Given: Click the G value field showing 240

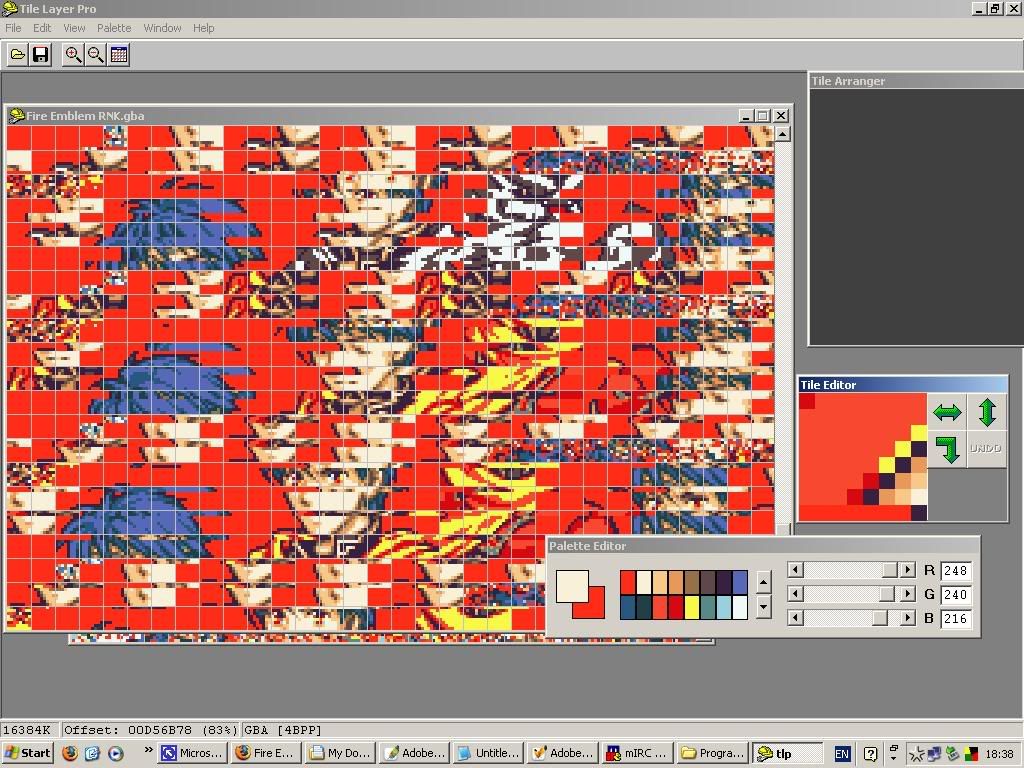Looking at the screenshot, I should point(955,595).
